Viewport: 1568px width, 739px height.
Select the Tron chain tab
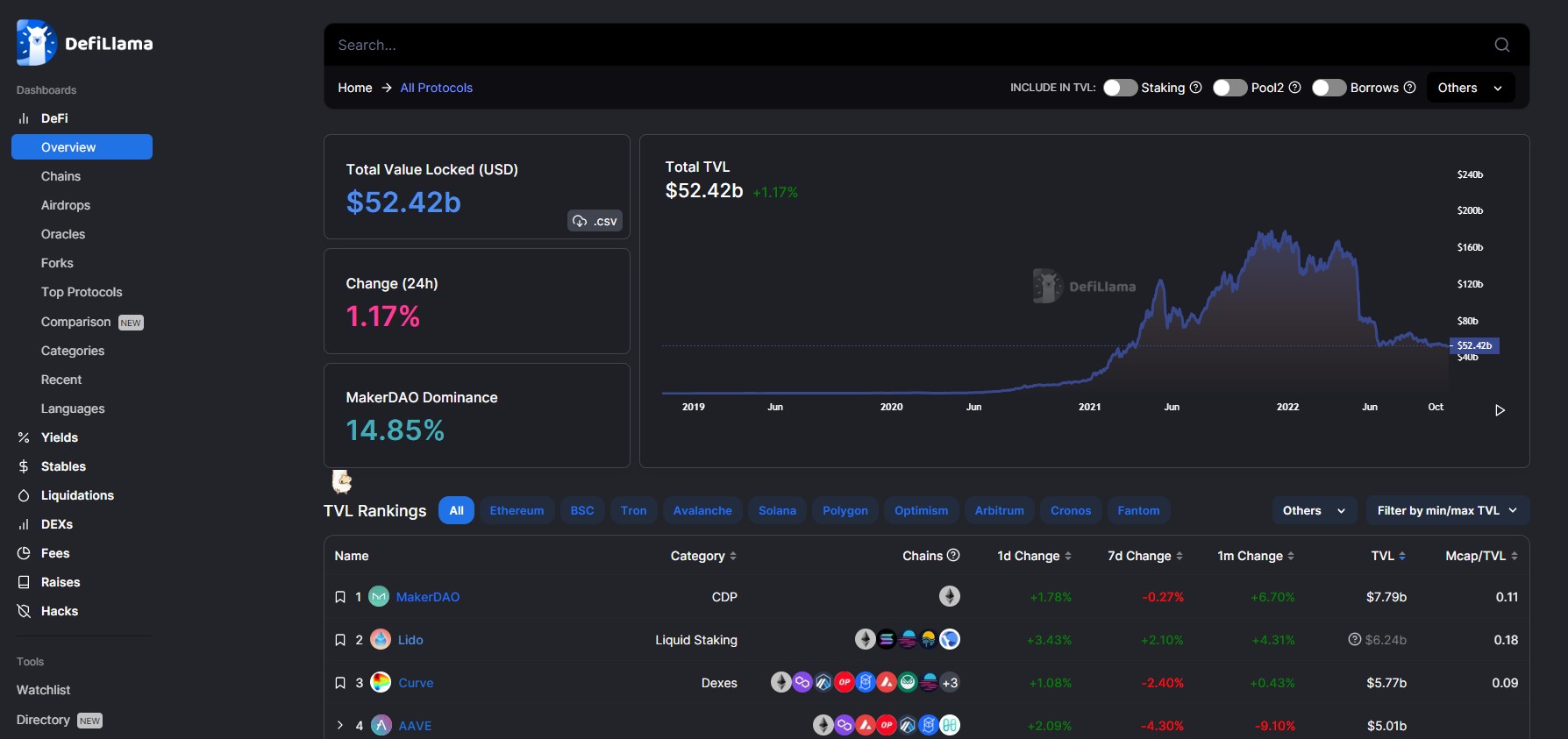point(634,510)
